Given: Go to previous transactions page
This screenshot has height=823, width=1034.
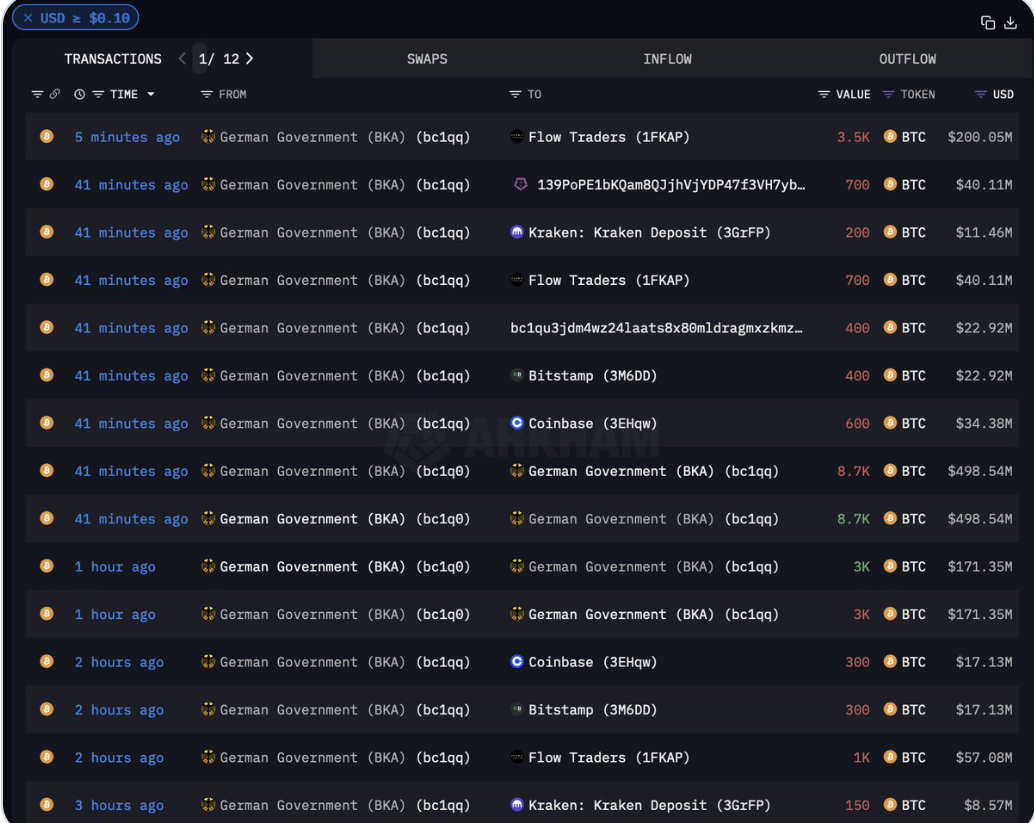Looking at the screenshot, I should click(x=182, y=59).
